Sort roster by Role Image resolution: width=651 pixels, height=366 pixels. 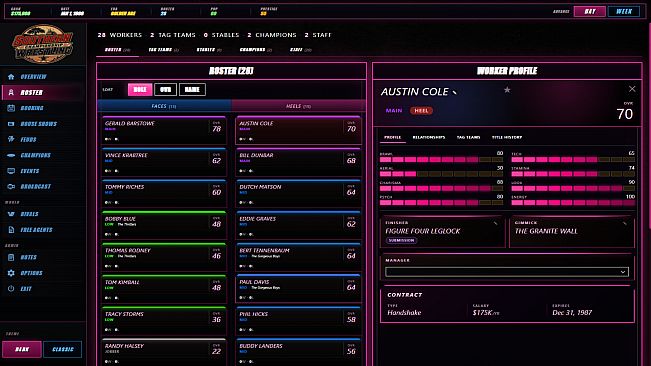140,90
